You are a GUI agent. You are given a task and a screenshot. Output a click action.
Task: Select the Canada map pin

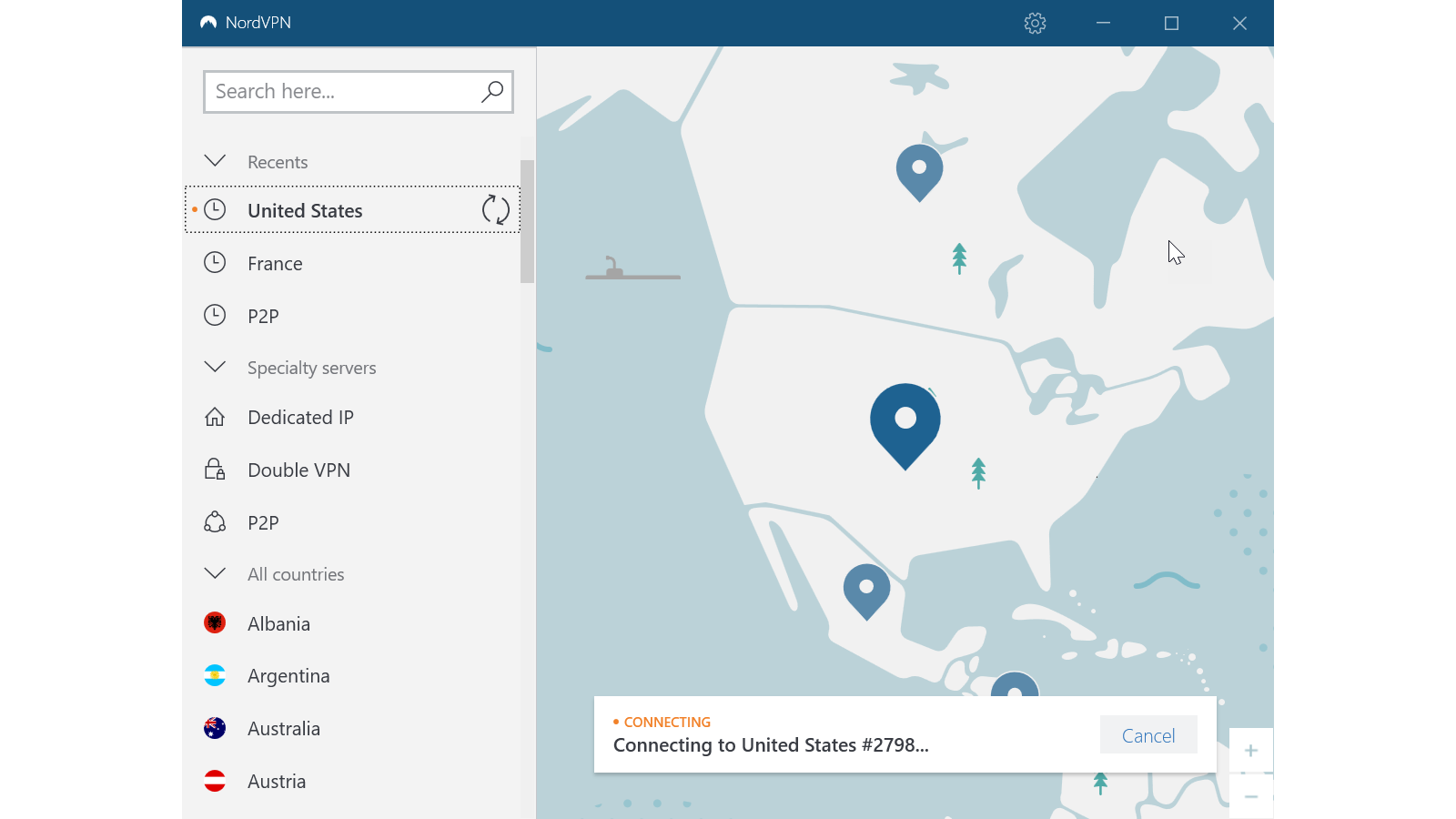coord(919,171)
